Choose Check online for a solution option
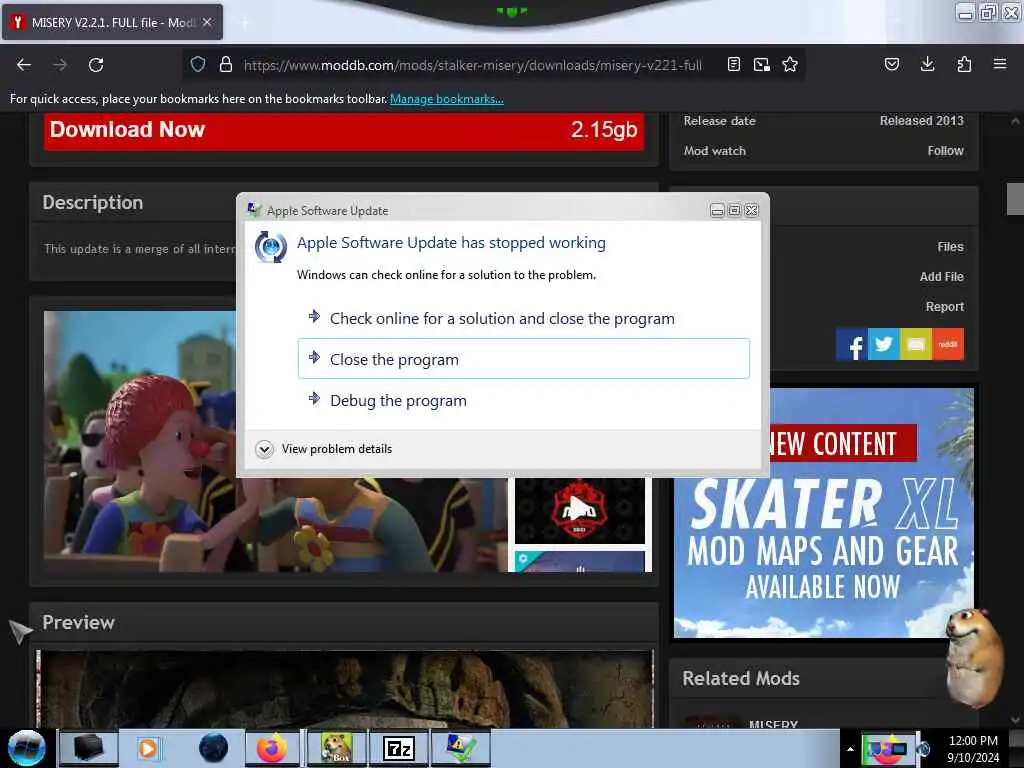The width and height of the screenshot is (1024, 768). pyautogui.click(x=524, y=319)
